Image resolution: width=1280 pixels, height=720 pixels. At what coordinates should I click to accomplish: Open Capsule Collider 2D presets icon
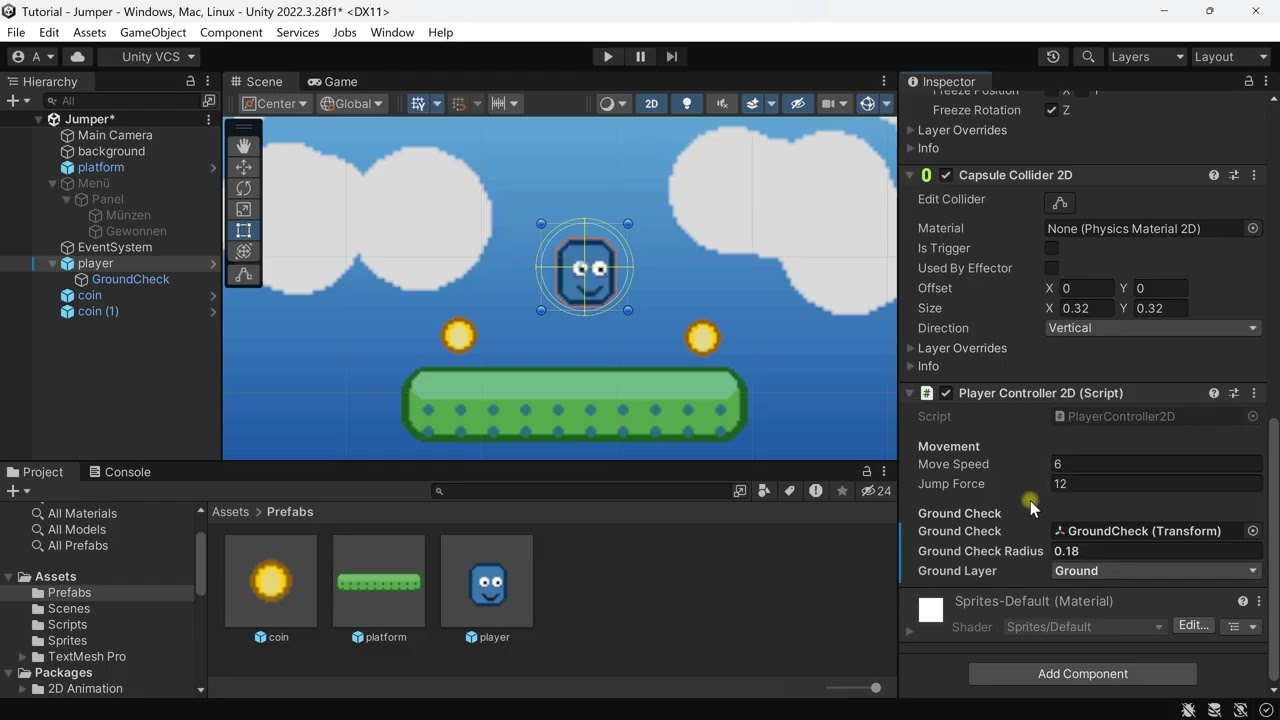pyautogui.click(x=1234, y=175)
